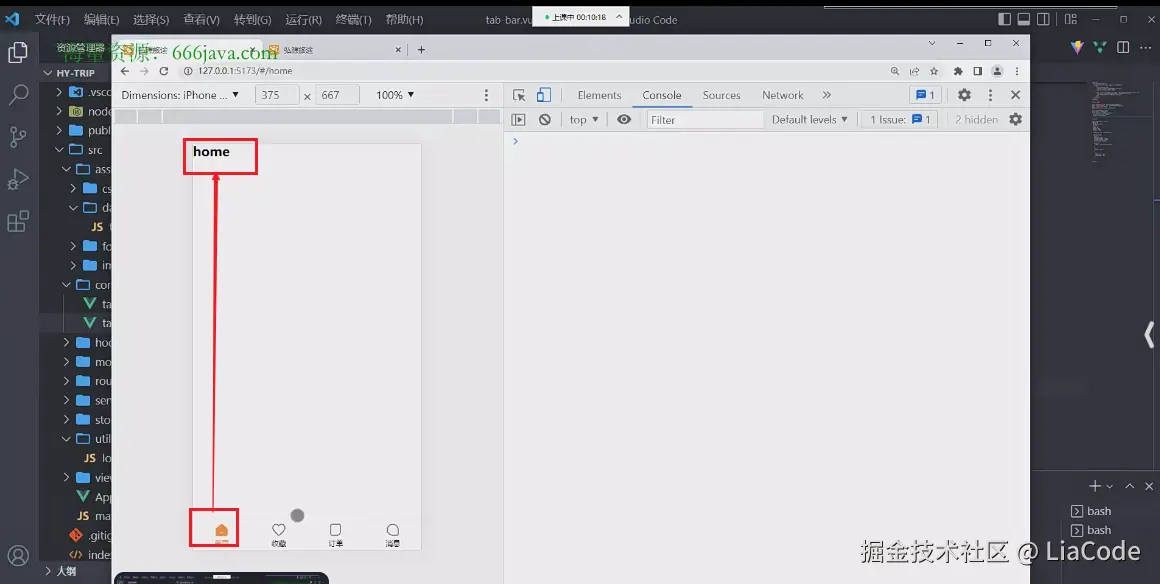Switch to the Console tab
Screen dimensions: 1160x584
coord(661,95)
